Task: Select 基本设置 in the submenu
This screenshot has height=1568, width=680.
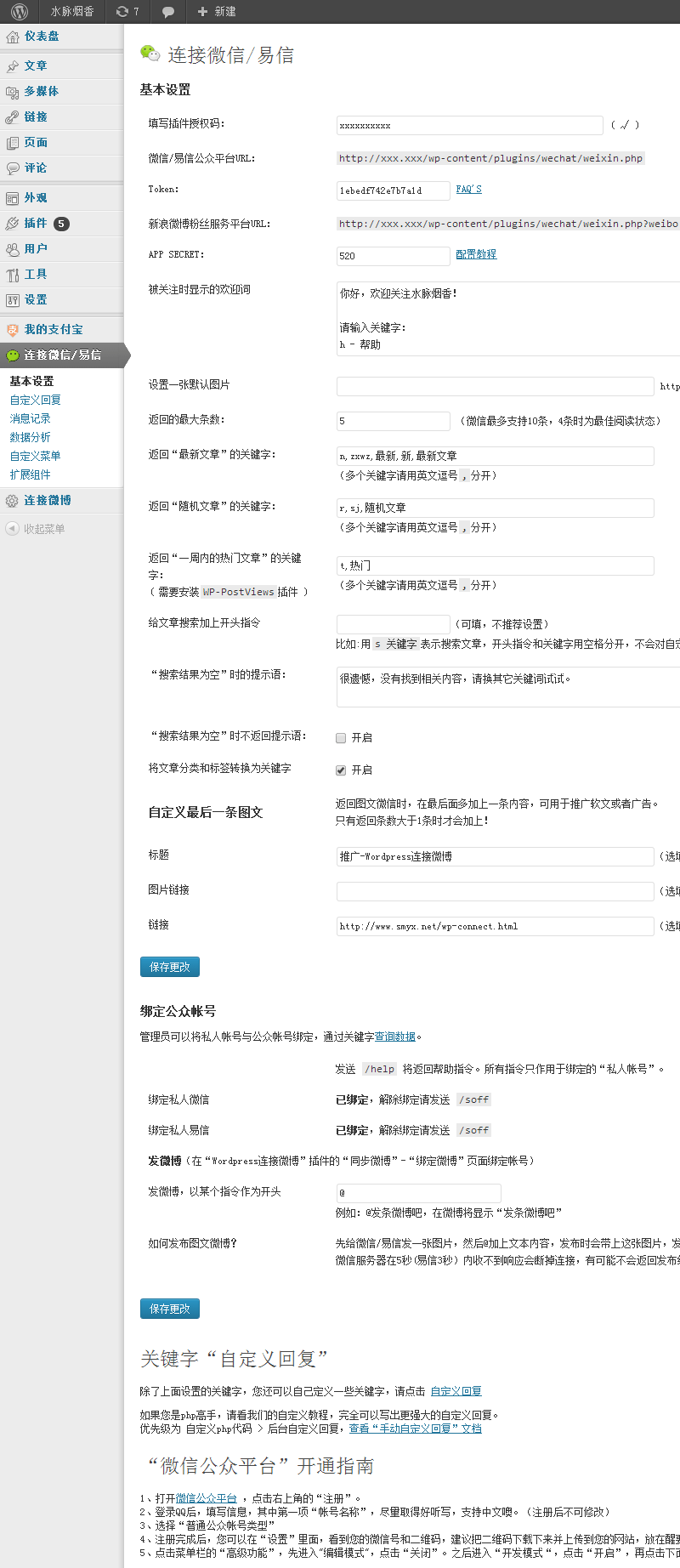Action: (32, 381)
